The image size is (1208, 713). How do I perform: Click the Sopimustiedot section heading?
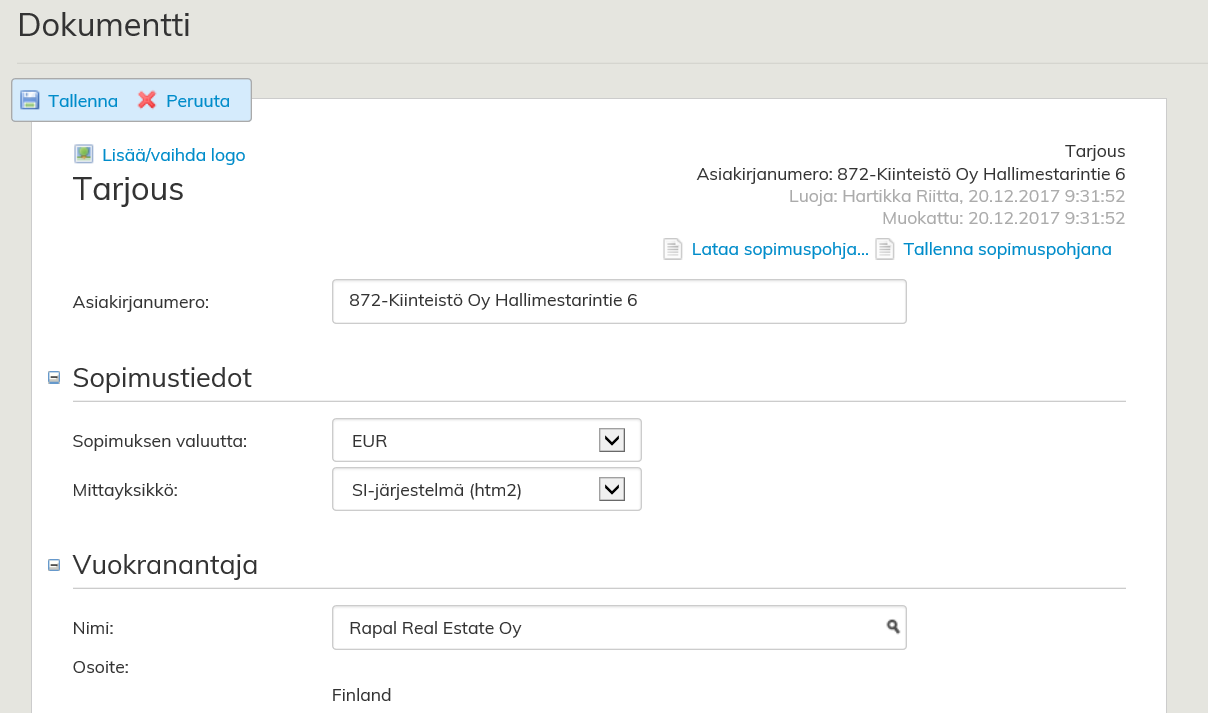162,378
